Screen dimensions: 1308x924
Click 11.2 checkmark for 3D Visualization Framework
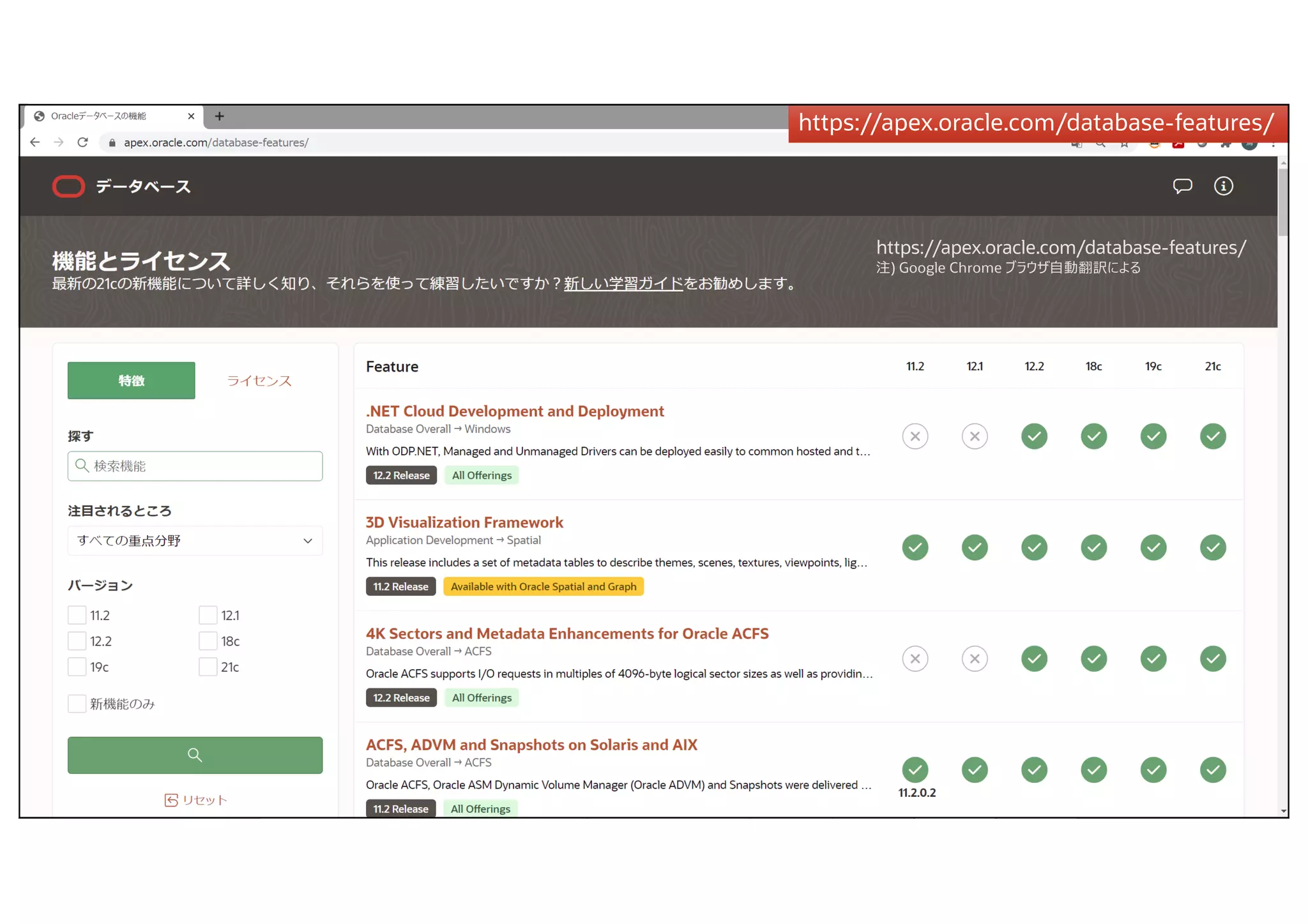(915, 547)
